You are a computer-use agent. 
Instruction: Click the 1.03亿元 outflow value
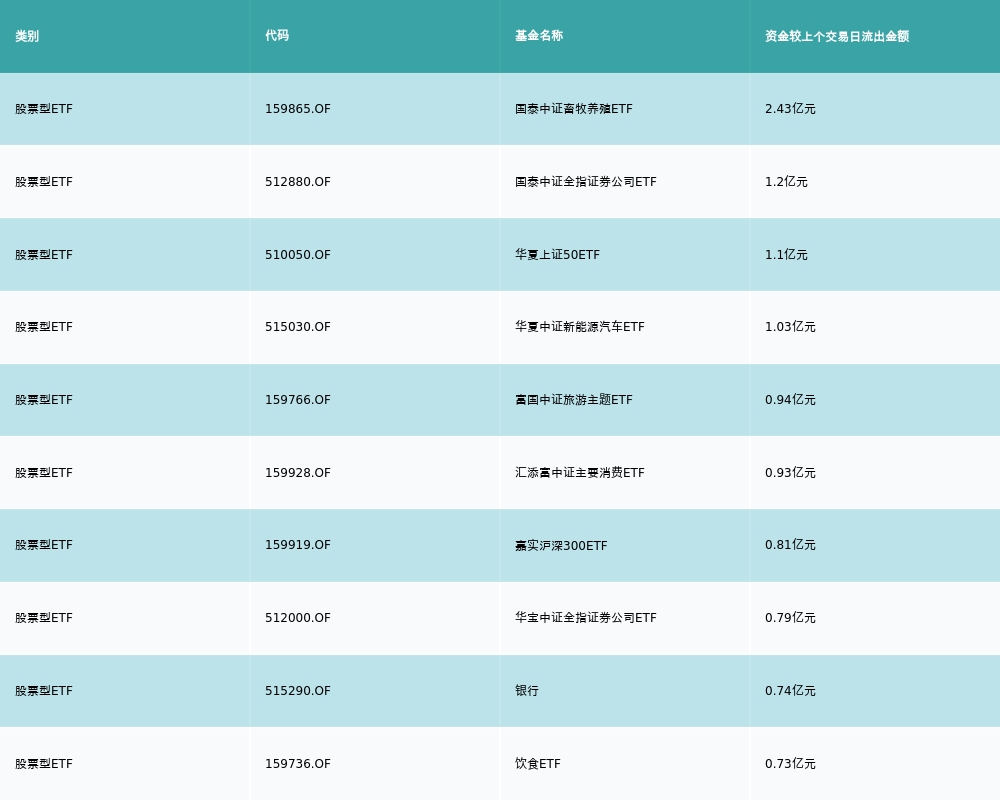(790, 327)
